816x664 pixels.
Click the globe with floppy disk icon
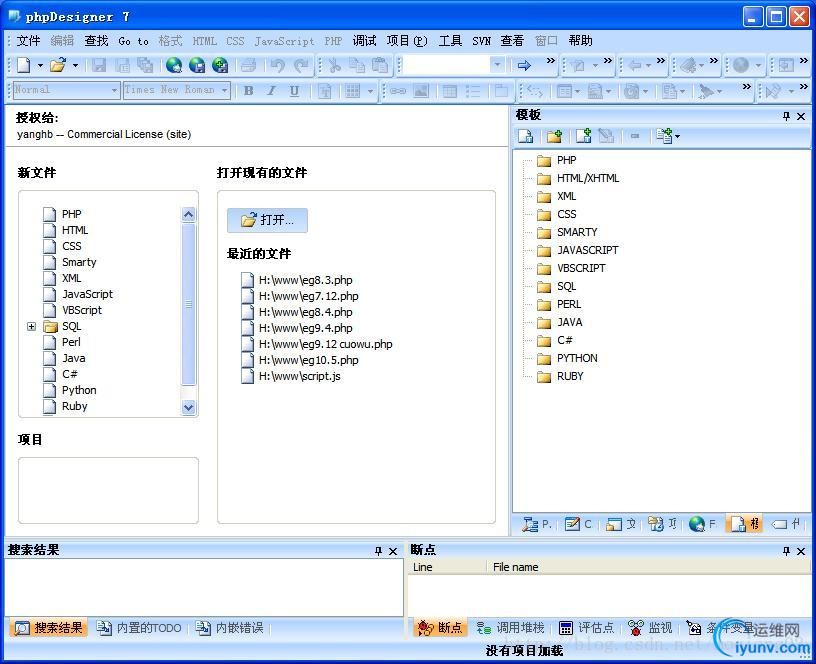click(197, 65)
